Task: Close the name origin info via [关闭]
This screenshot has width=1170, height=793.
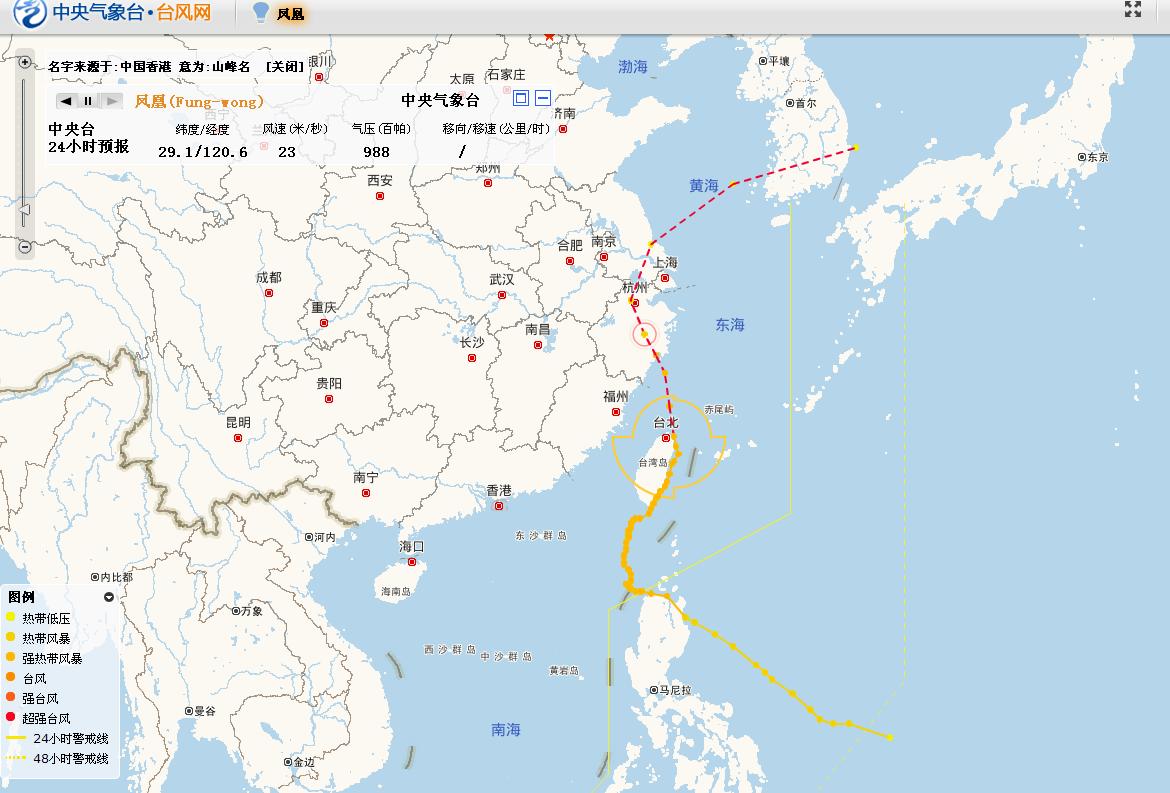Action: (x=284, y=67)
